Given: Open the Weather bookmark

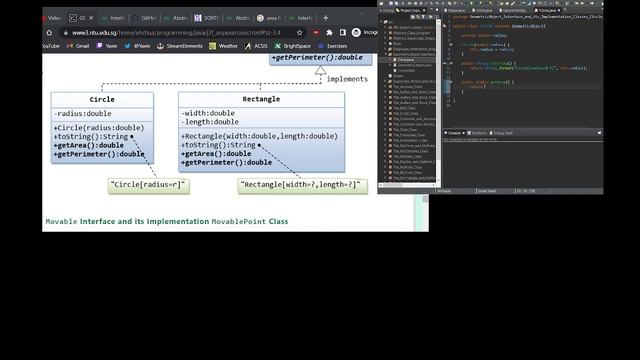Looking at the screenshot, I should pyautogui.click(x=224, y=46).
